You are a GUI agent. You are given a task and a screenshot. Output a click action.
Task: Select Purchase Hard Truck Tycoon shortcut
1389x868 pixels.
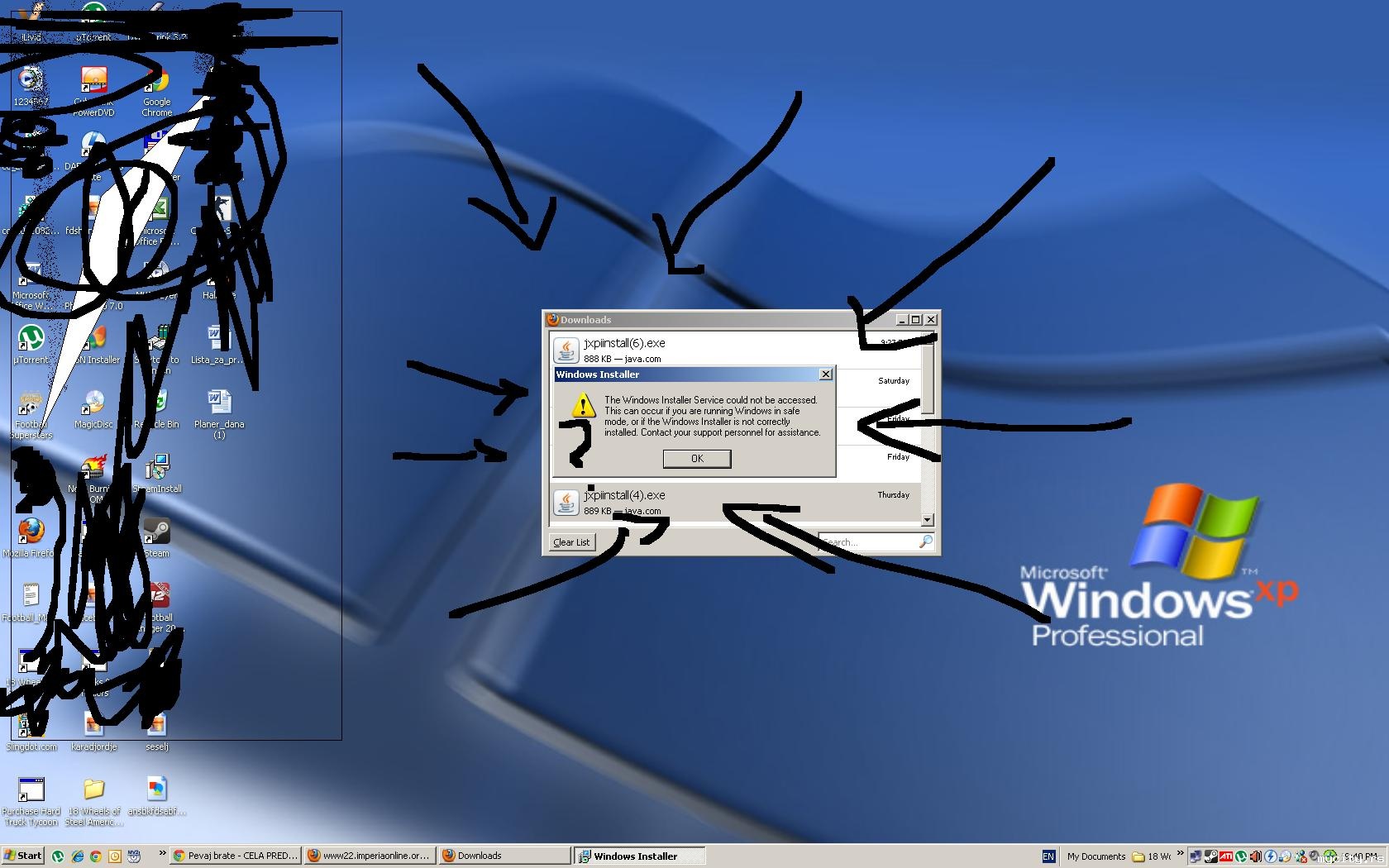[31, 801]
